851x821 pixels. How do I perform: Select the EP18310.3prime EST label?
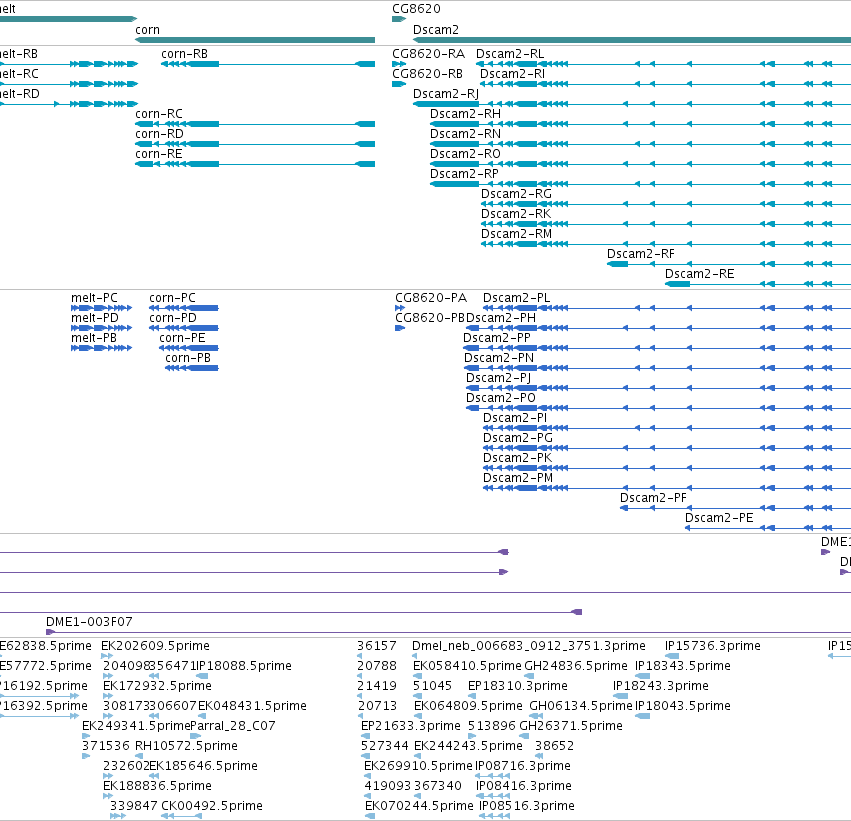518,686
